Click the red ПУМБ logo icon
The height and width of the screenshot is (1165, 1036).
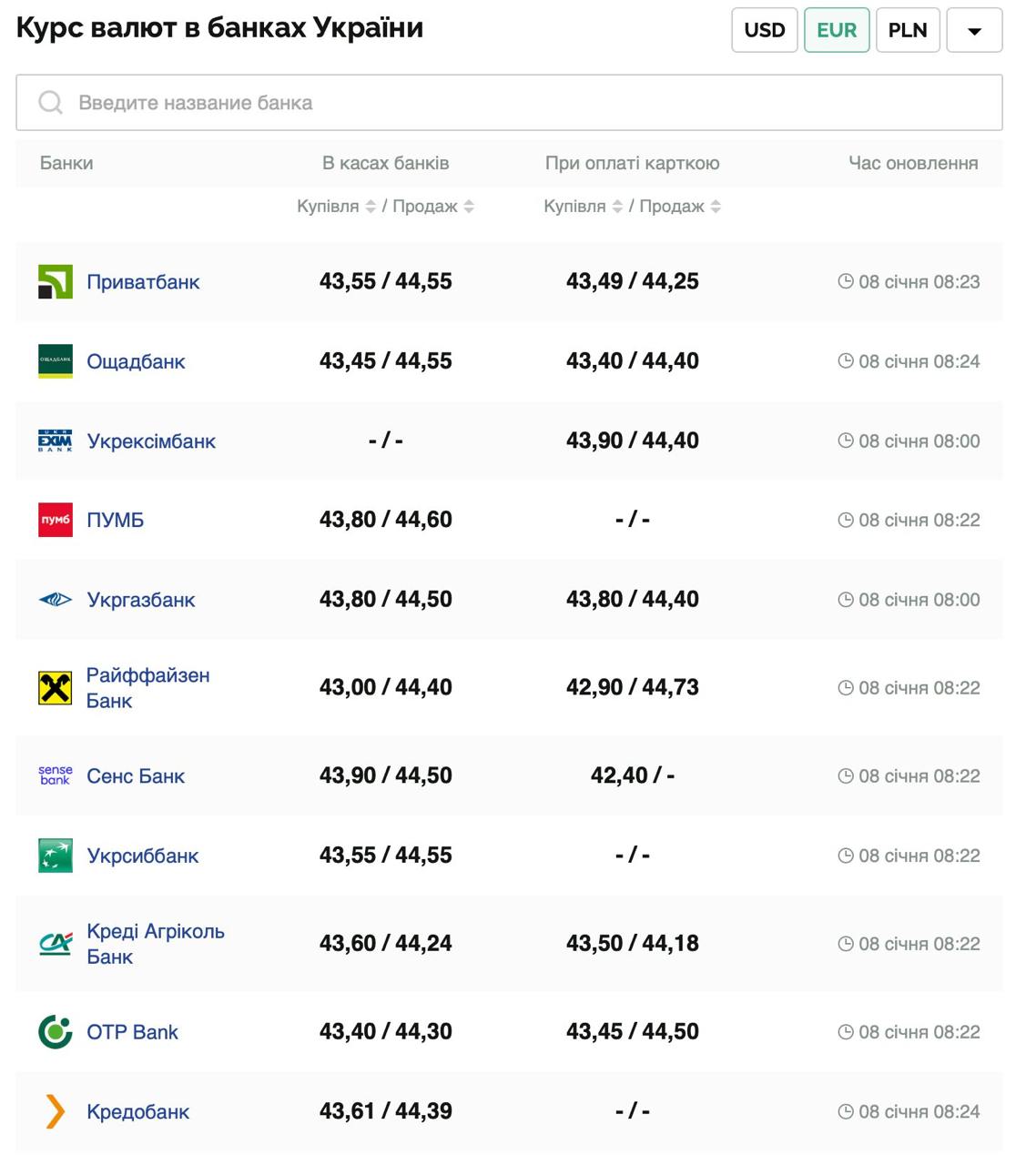(x=55, y=520)
